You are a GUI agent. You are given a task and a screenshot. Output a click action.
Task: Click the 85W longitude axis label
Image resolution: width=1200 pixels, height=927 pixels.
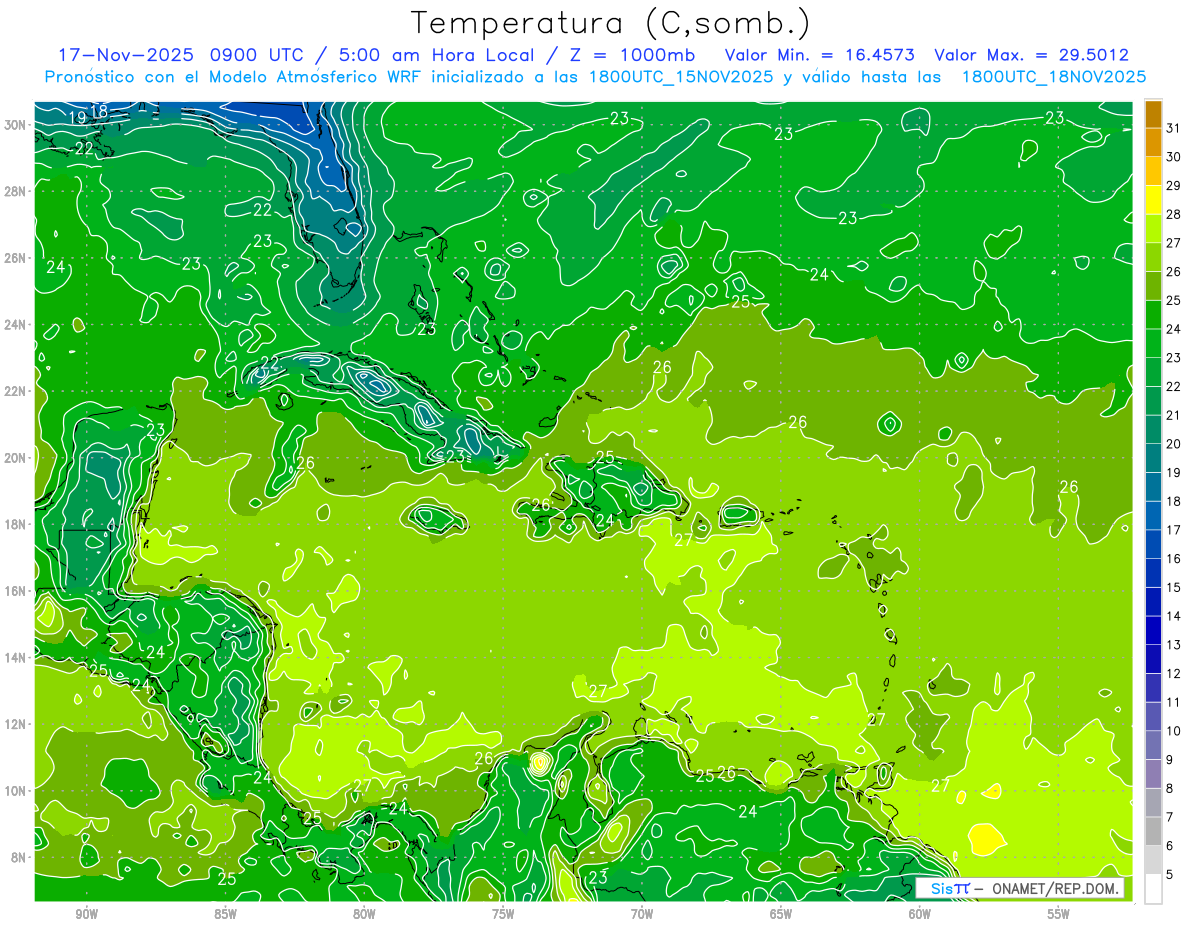pyautogui.click(x=225, y=913)
